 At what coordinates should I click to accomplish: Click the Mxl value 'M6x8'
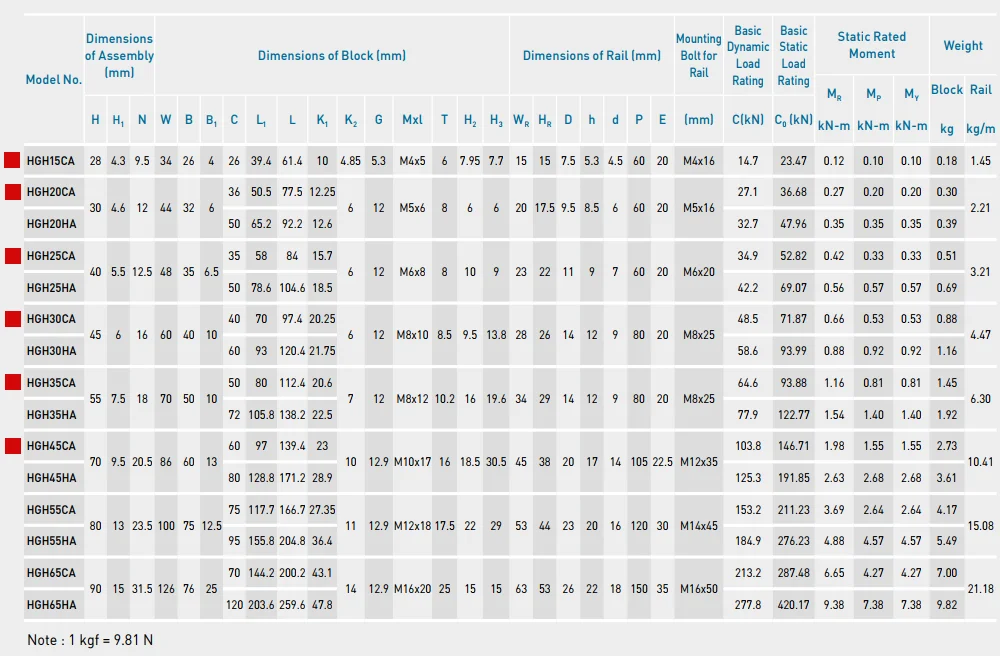click(x=412, y=272)
